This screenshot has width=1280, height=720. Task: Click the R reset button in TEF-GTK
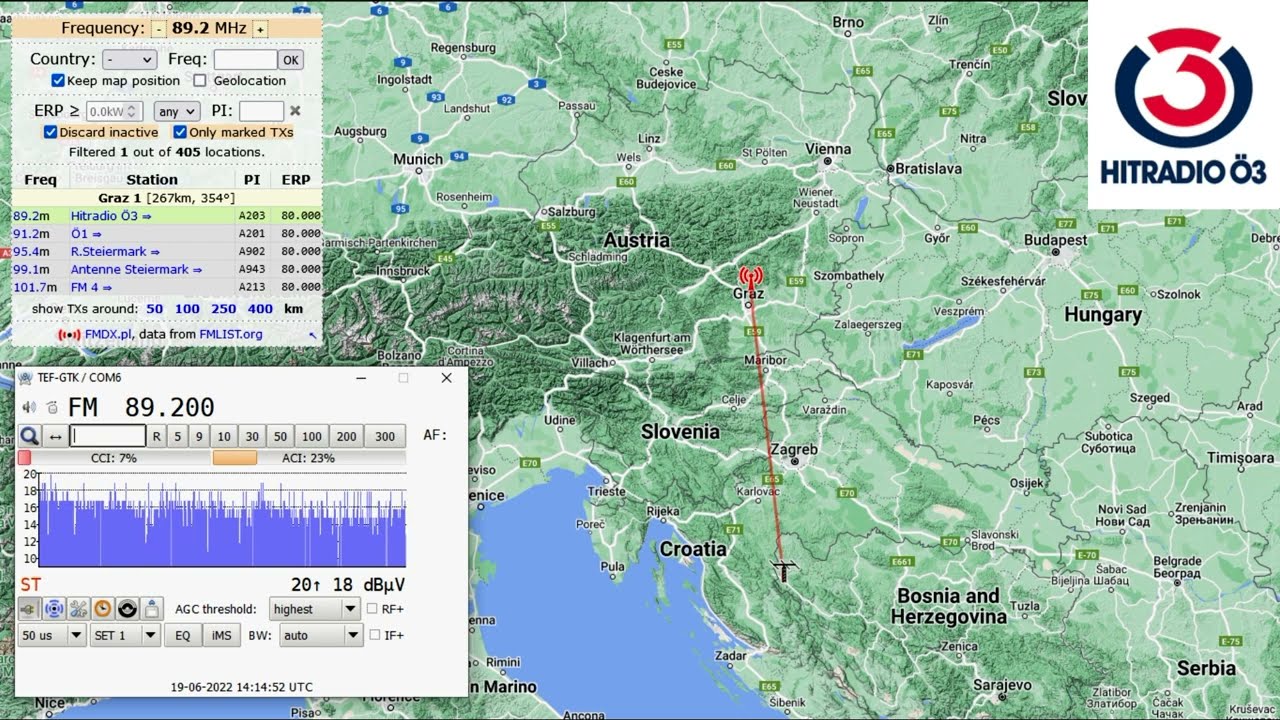click(x=157, y=436)
